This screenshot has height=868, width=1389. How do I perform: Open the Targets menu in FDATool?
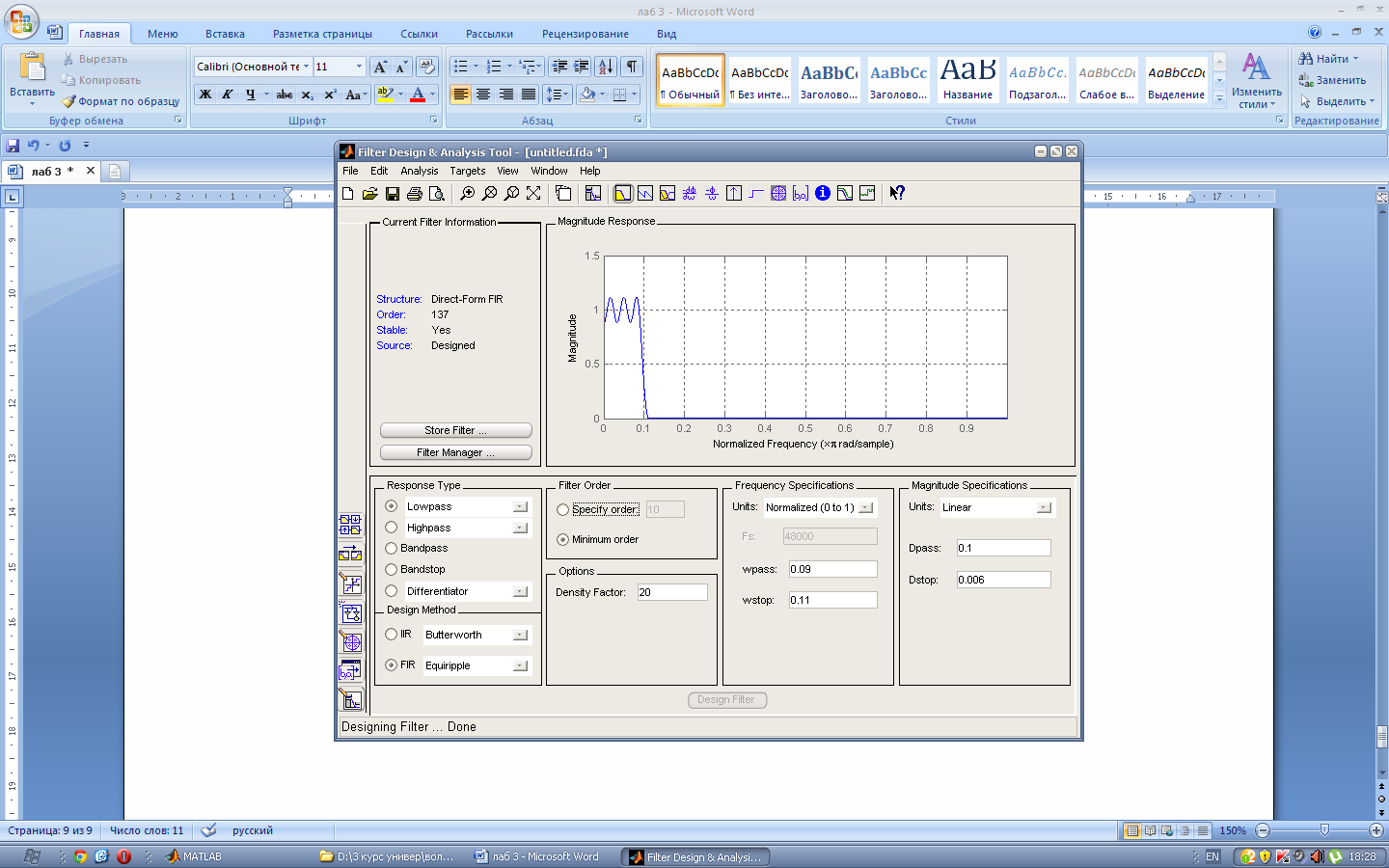(468, 171)
